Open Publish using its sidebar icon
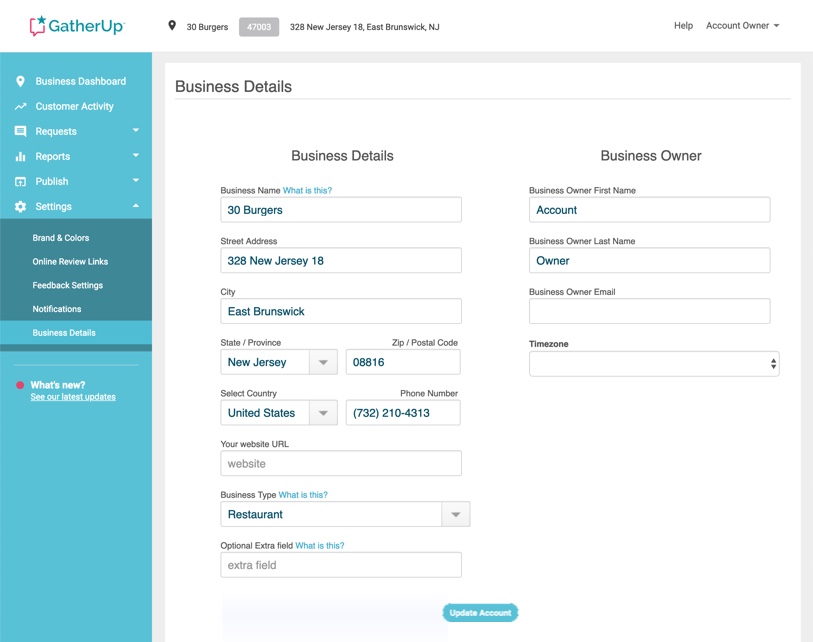The width and height of the screenshot is (813, 642). (x=22, y=181)
